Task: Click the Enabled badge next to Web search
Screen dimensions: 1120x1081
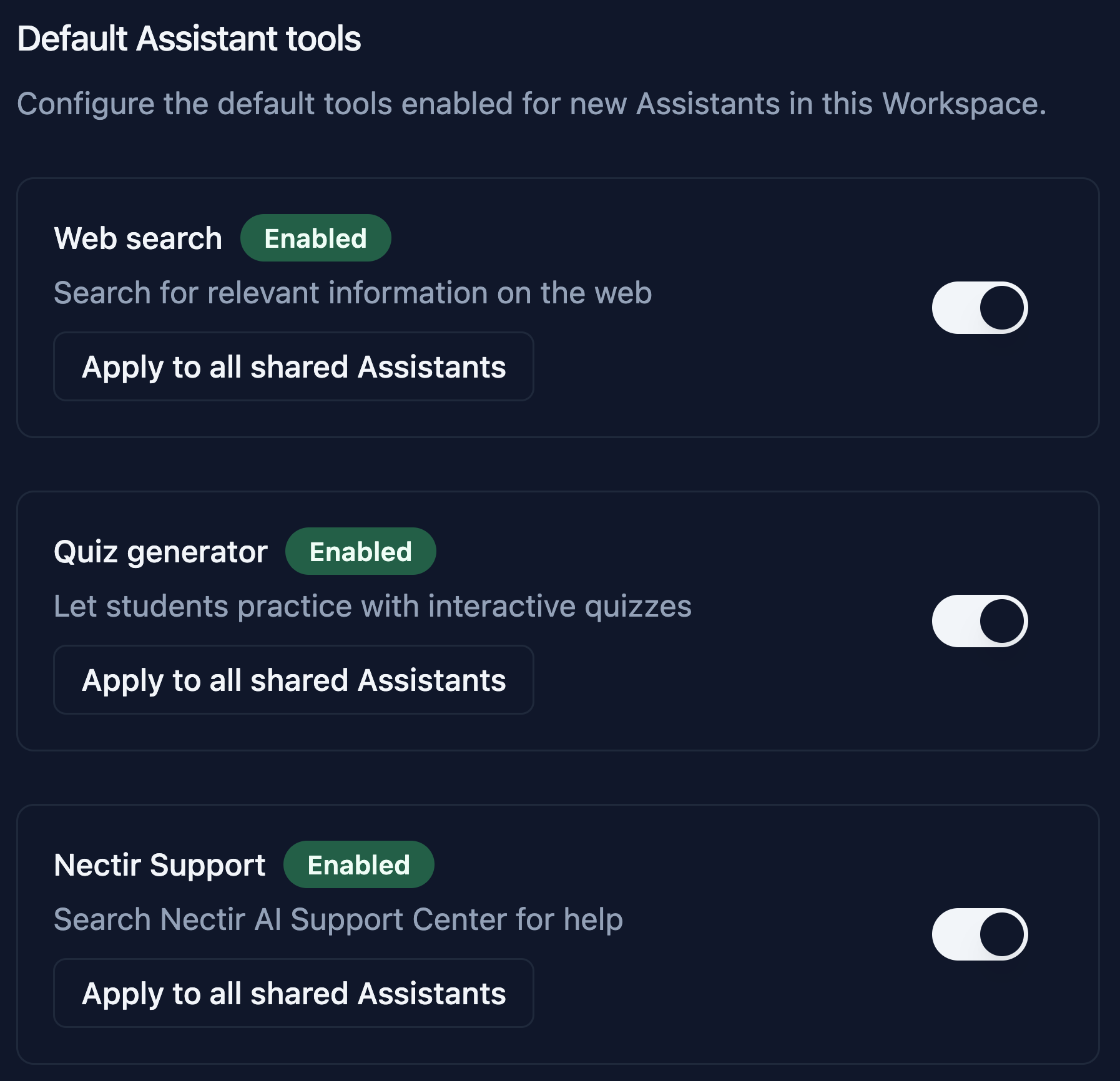Action: 314,237
